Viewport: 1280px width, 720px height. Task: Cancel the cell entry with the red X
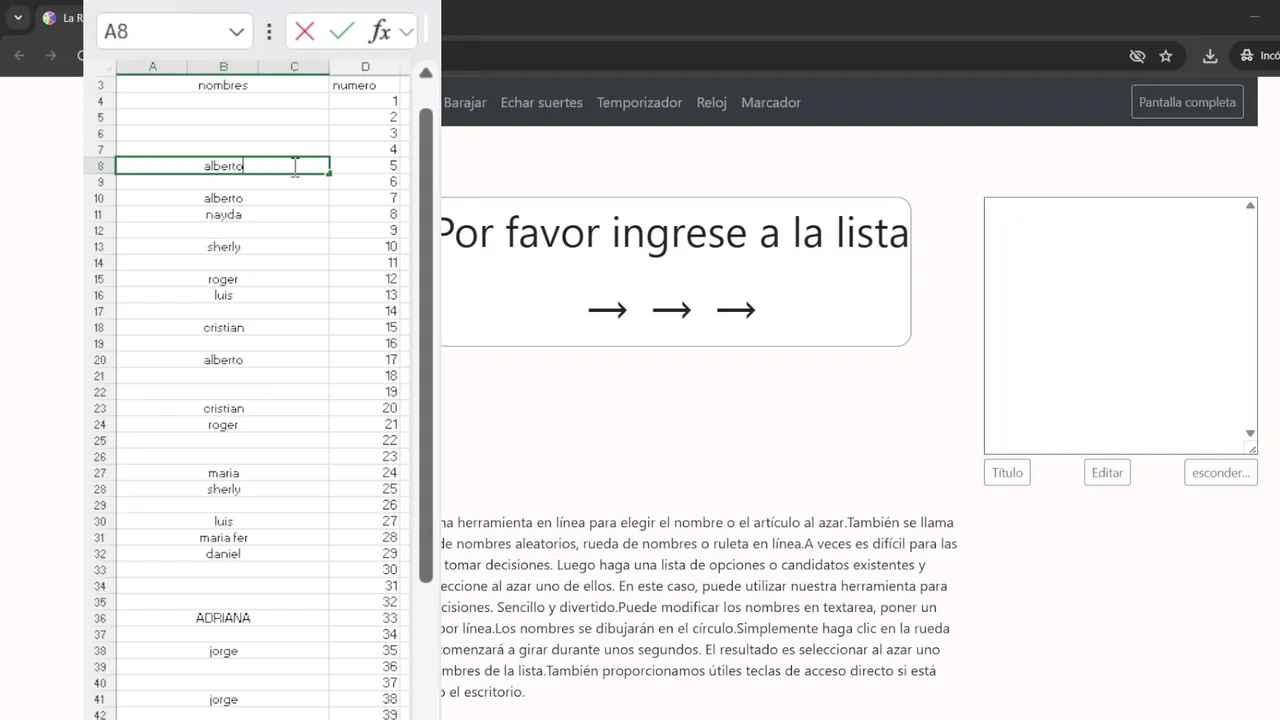[x=305, y=31]
